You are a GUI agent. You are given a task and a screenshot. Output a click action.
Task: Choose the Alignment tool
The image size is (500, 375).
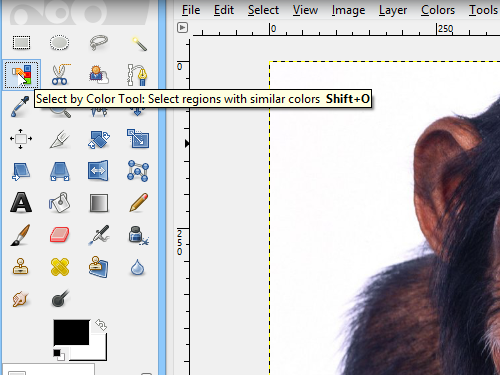21,139
